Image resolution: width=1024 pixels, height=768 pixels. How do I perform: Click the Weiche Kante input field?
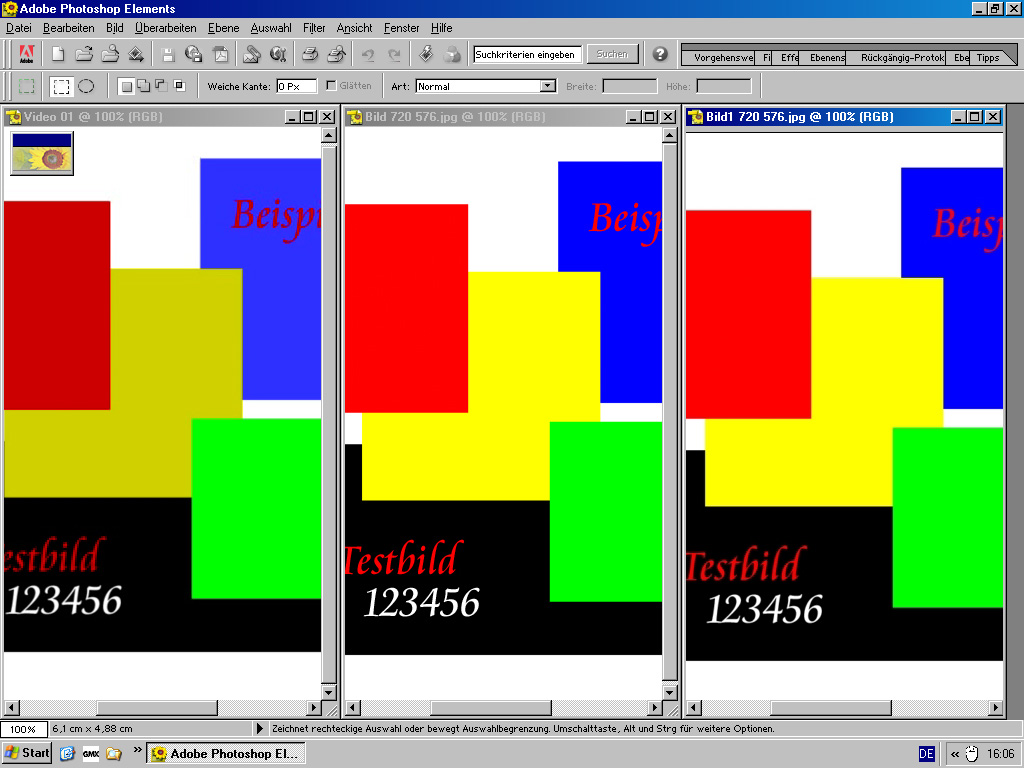[x=296, y=86]
